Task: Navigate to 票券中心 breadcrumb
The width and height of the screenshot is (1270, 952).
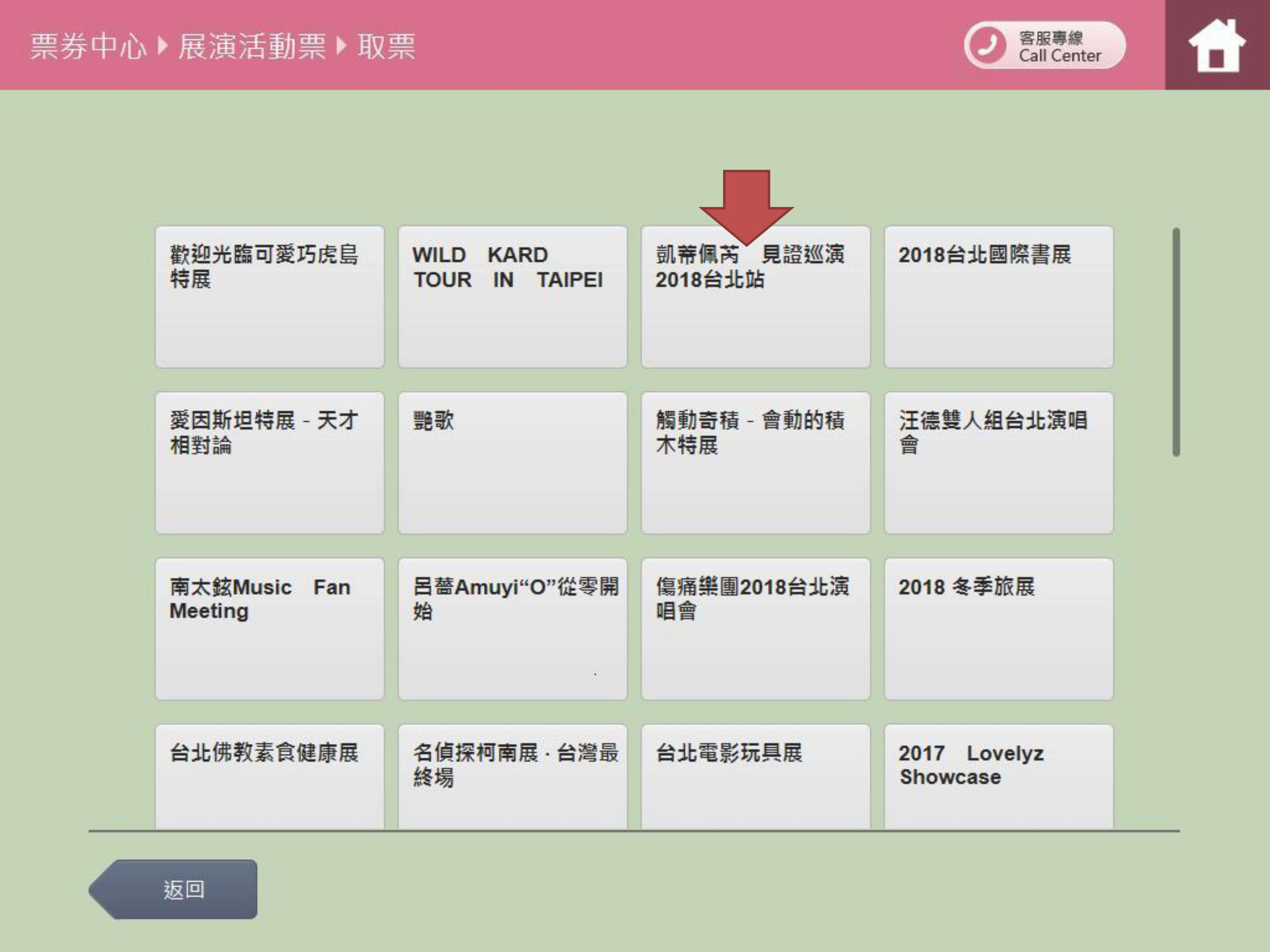Action: [88, 46]
